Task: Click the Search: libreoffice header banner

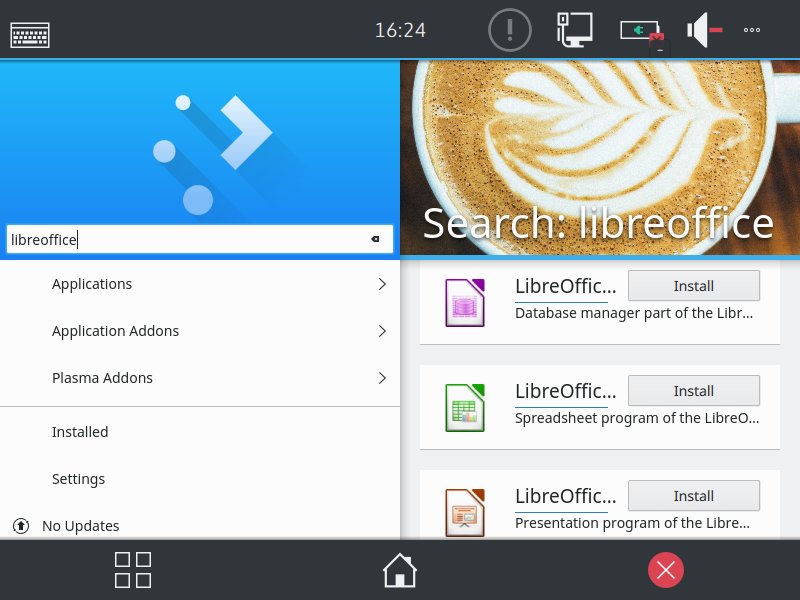Action: tap(600, 157)
